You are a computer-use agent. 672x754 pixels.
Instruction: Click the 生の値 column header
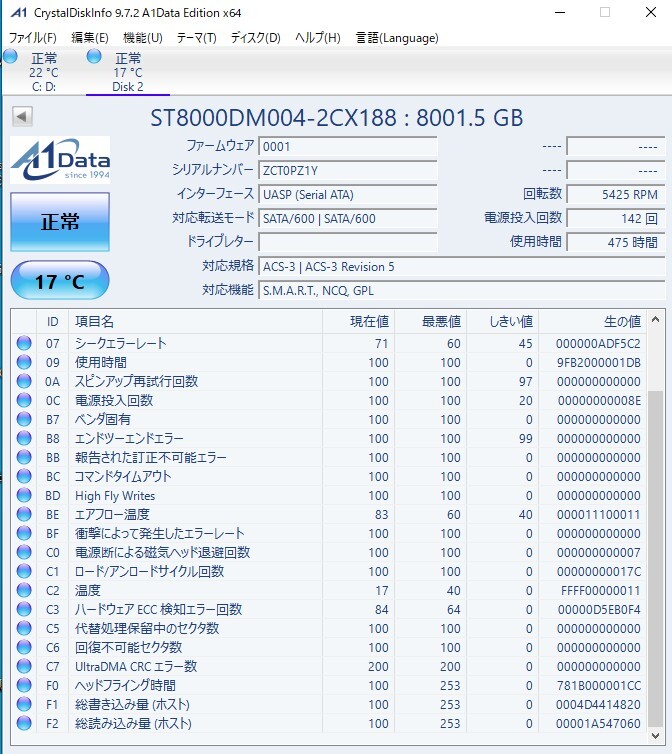pyautogui.click(x=593, y=321)
